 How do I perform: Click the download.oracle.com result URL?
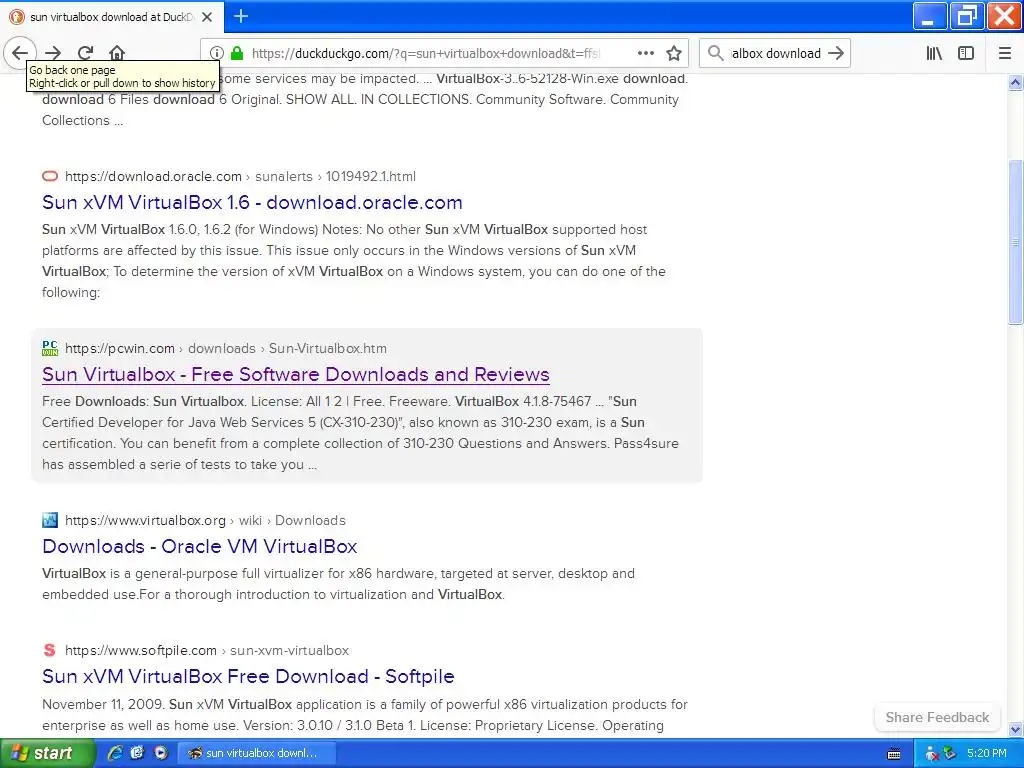click(x=240, y=176)
